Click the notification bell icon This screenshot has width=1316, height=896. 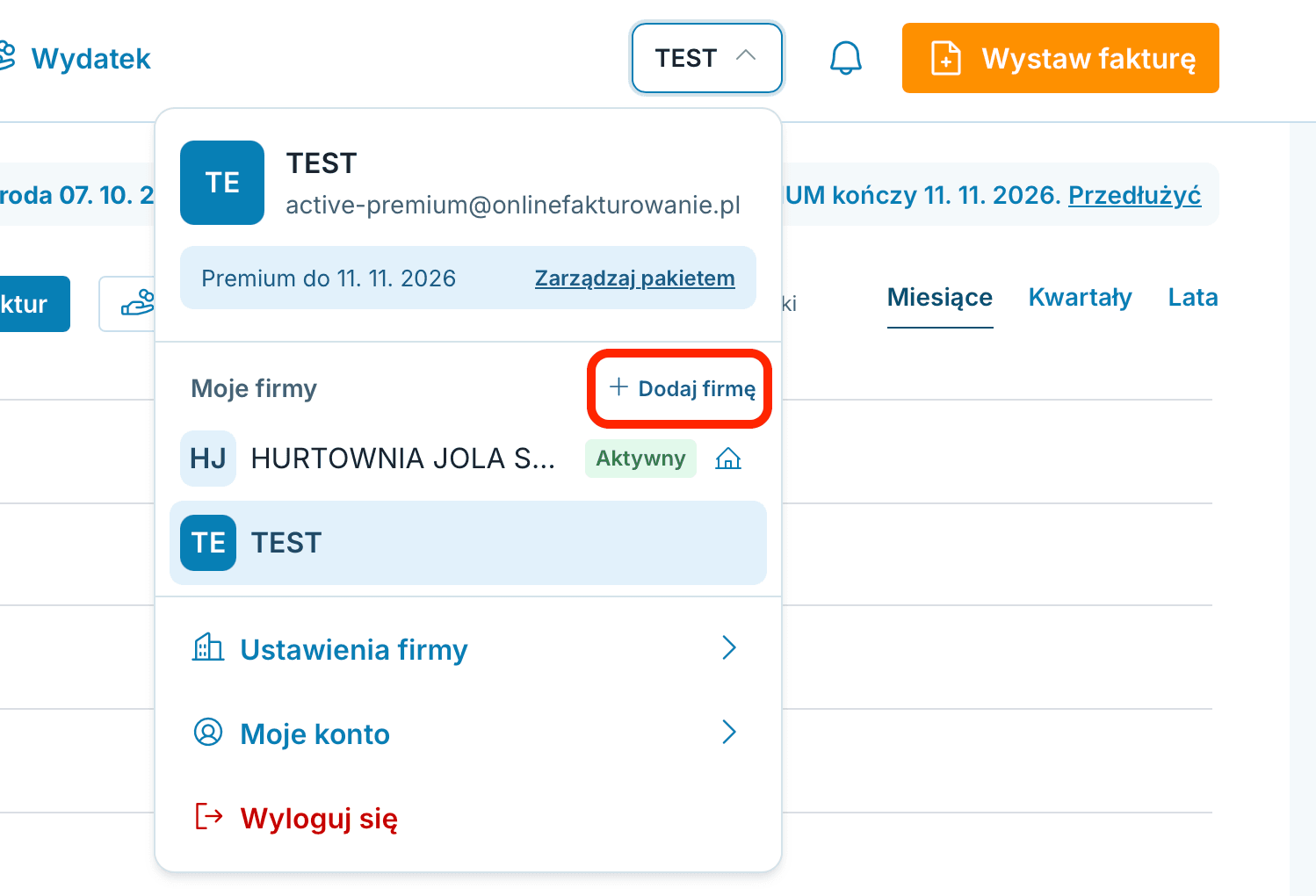coord(846,58)
